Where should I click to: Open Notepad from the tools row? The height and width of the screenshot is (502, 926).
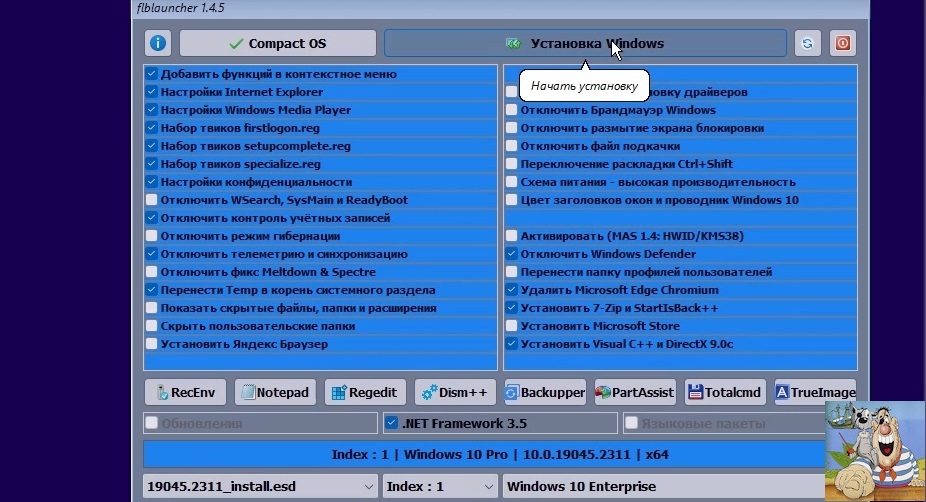point(275,392)
